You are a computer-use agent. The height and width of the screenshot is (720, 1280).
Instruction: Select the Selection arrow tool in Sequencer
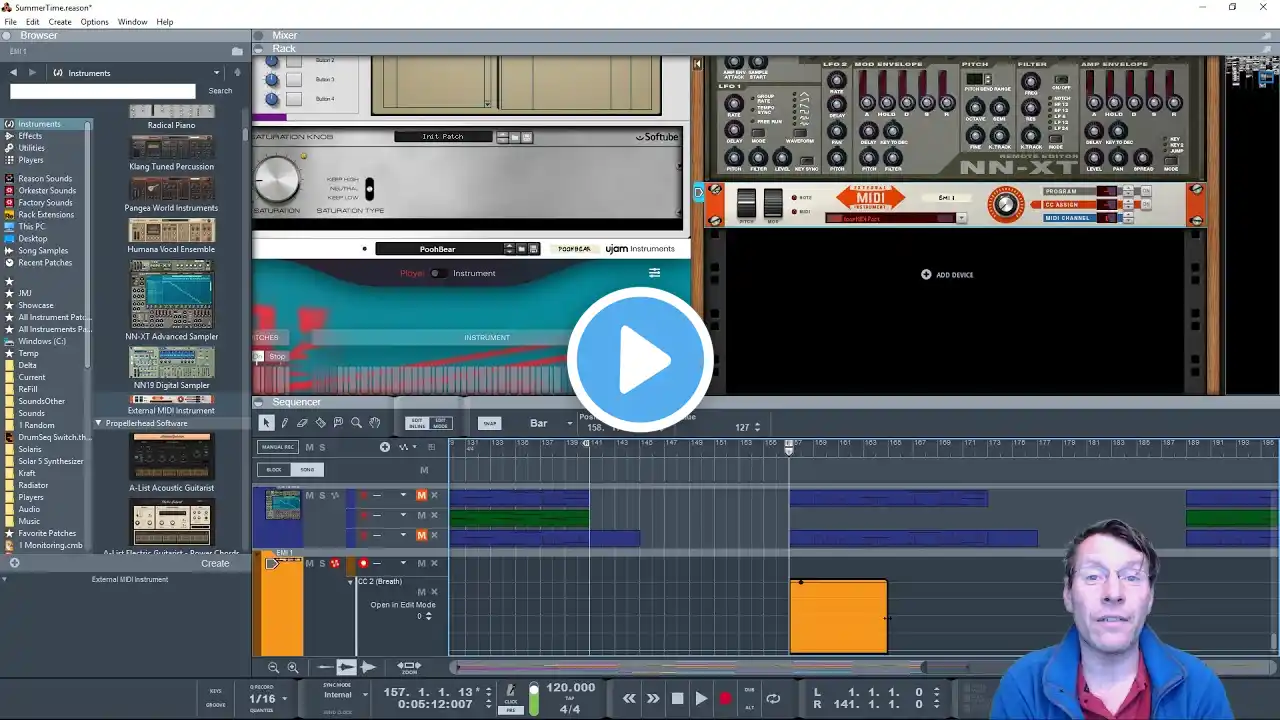(266, 423)
